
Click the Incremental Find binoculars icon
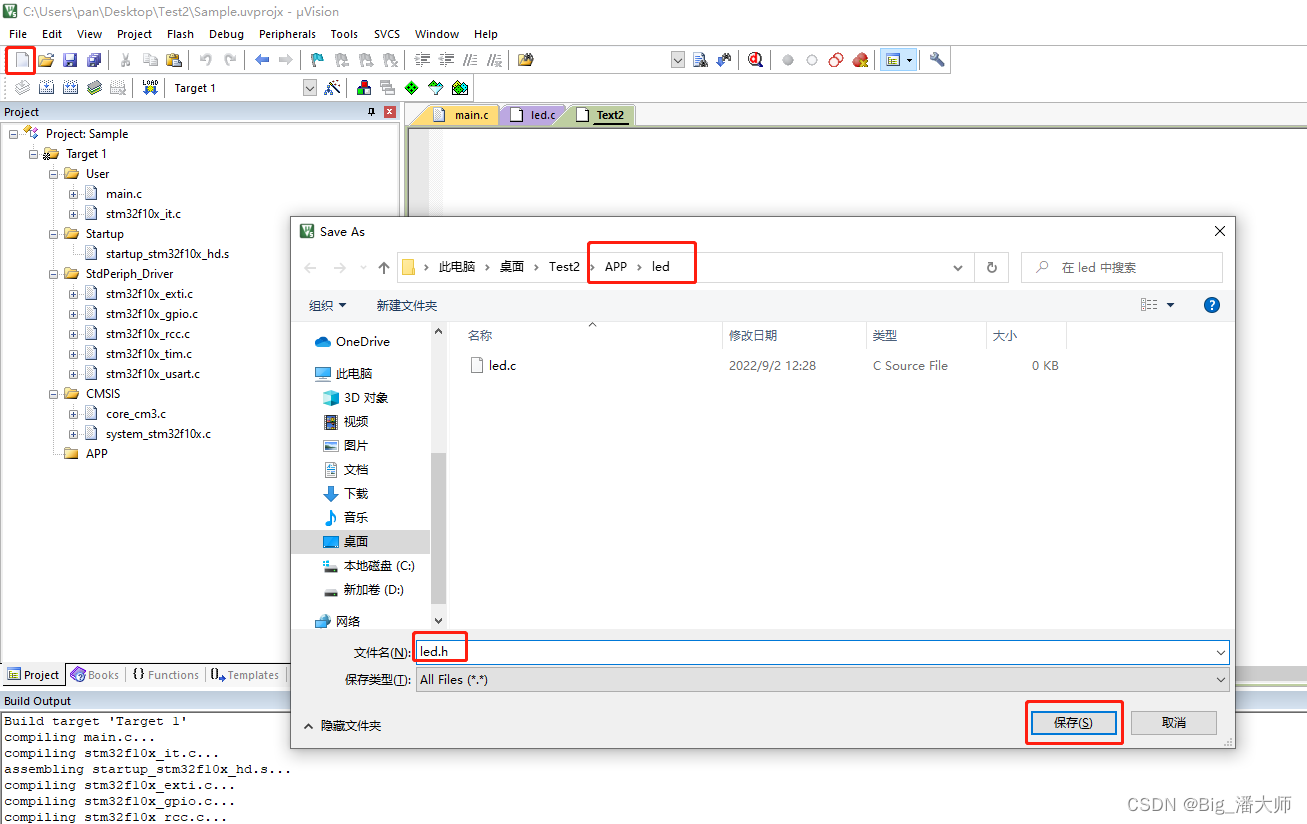723,60
